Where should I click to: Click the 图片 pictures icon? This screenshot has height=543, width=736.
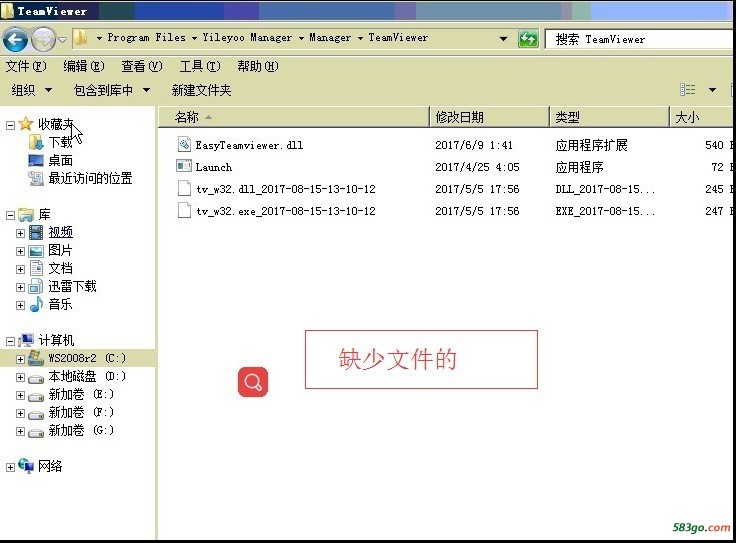tap(36, 251)
